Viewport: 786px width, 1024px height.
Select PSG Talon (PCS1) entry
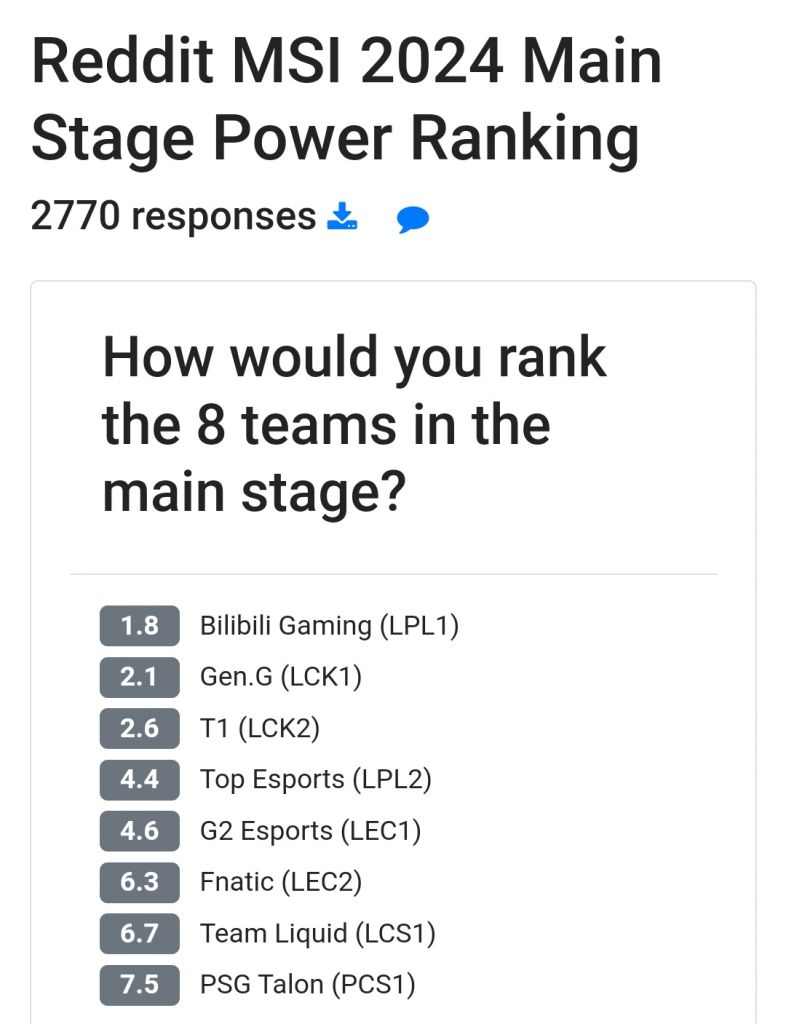click(308, 985)
